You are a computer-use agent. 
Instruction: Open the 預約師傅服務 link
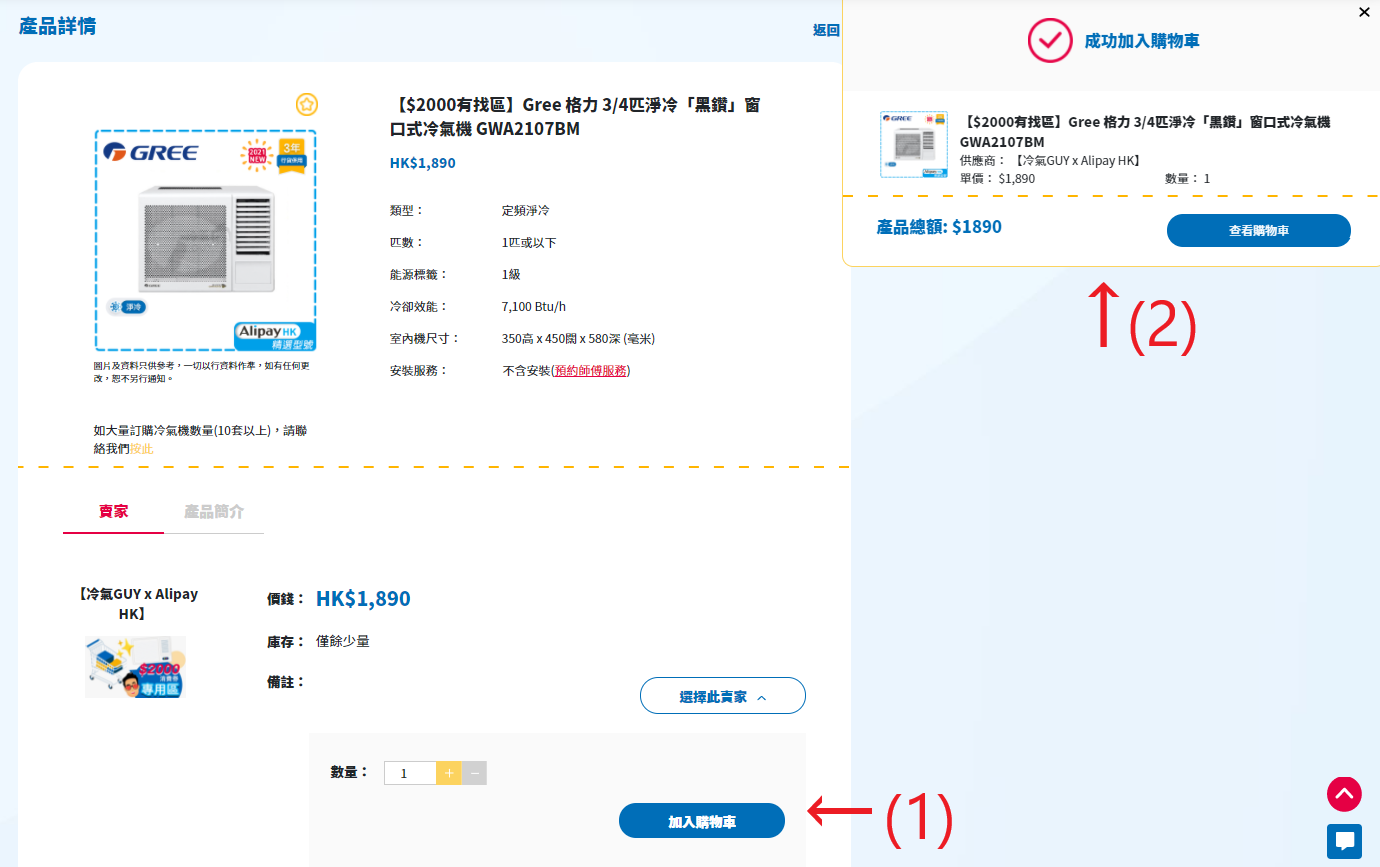click(591, 370)
